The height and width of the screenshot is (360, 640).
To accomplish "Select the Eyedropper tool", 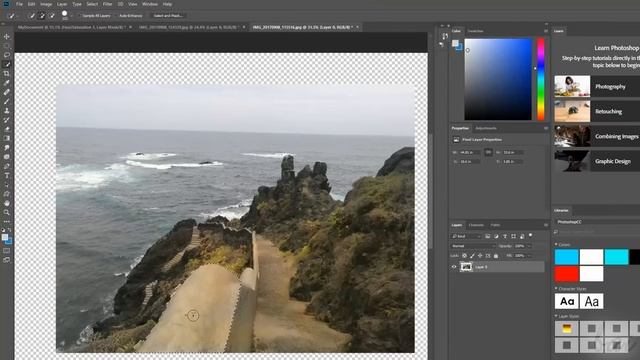I will [x=7, y=83].
